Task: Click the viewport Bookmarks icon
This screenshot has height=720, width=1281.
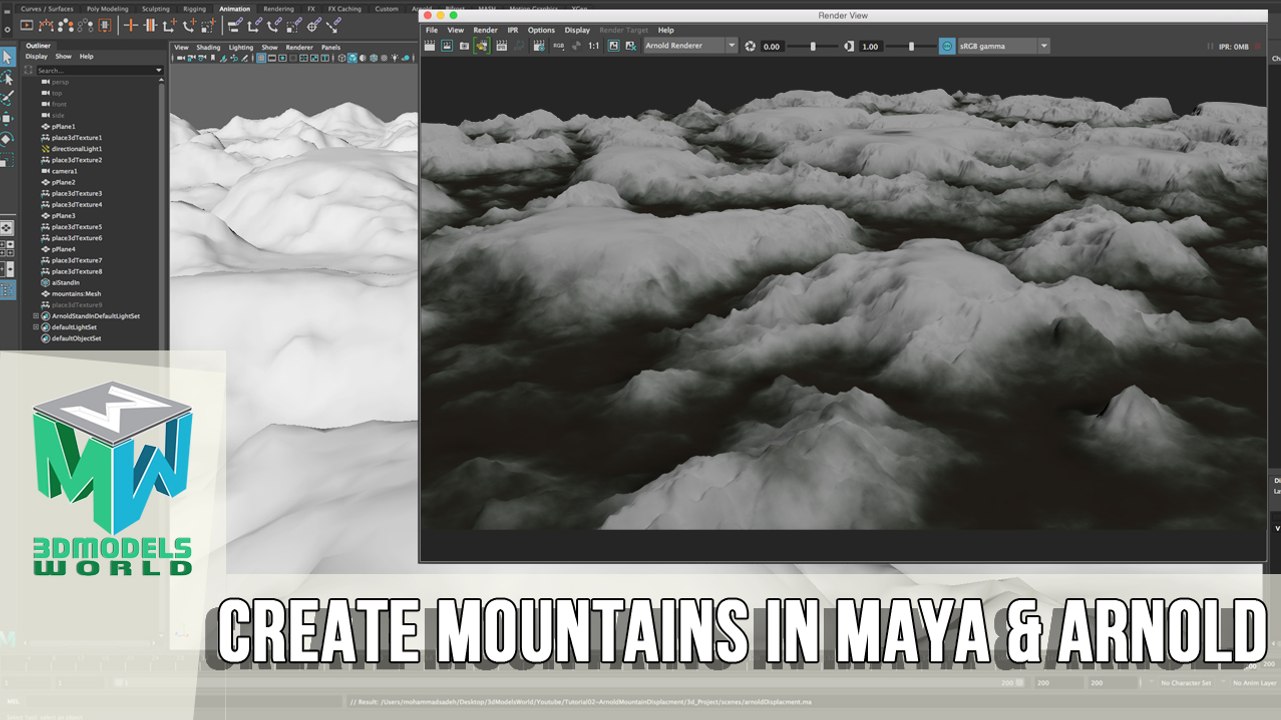Action: coord(213,58)
